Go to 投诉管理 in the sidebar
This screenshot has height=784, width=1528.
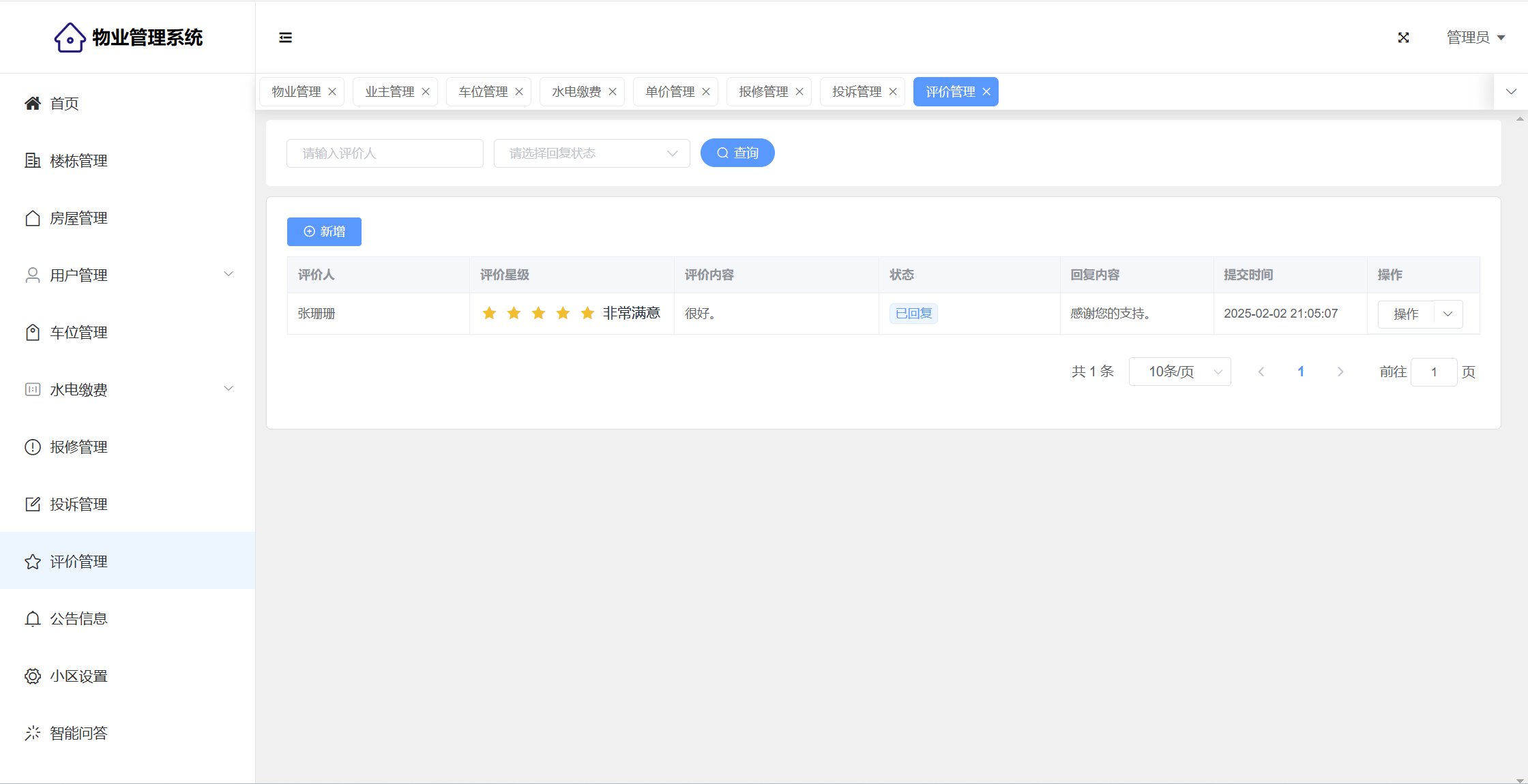click(x=78, y=504)
